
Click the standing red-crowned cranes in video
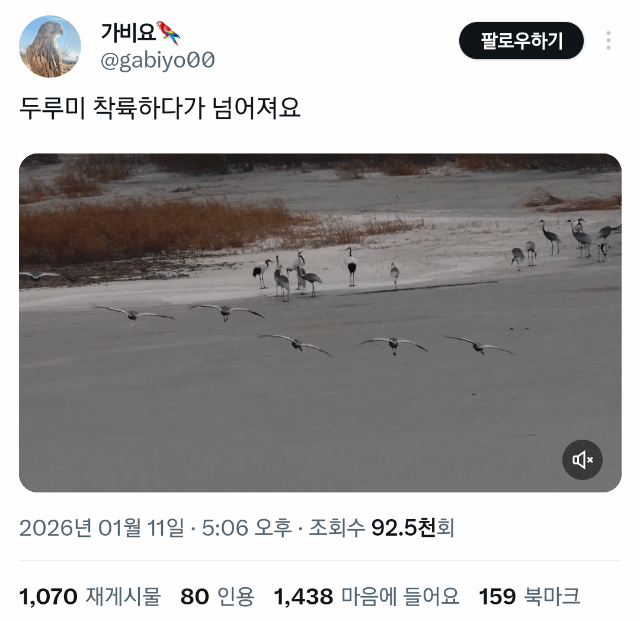[x=306, y=273]
